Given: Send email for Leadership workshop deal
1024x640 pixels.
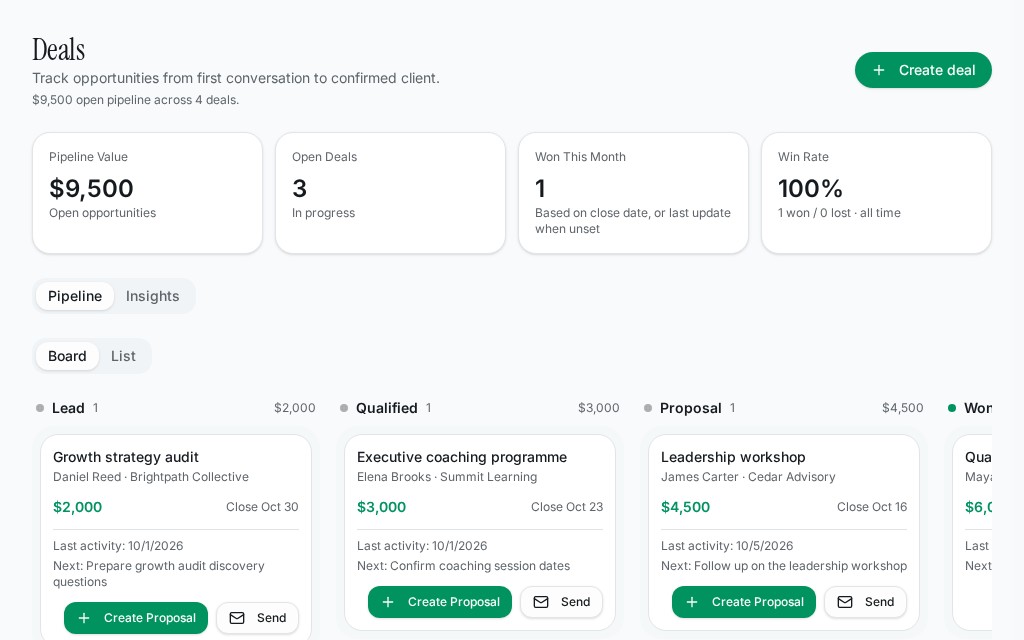Looking at the screenshot, I should click(x=865, y=602).
